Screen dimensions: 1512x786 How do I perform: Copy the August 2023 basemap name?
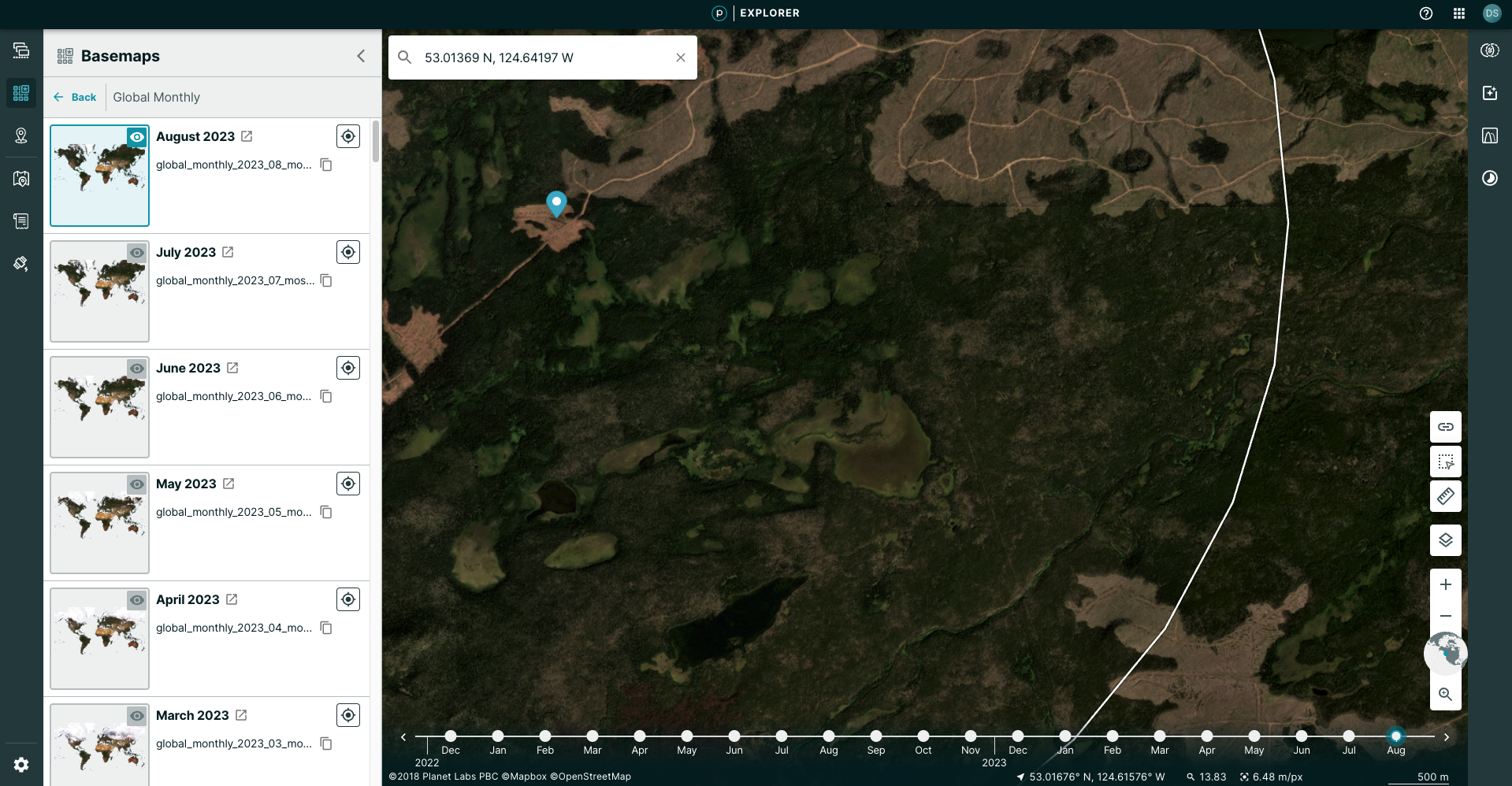[326, 165]
